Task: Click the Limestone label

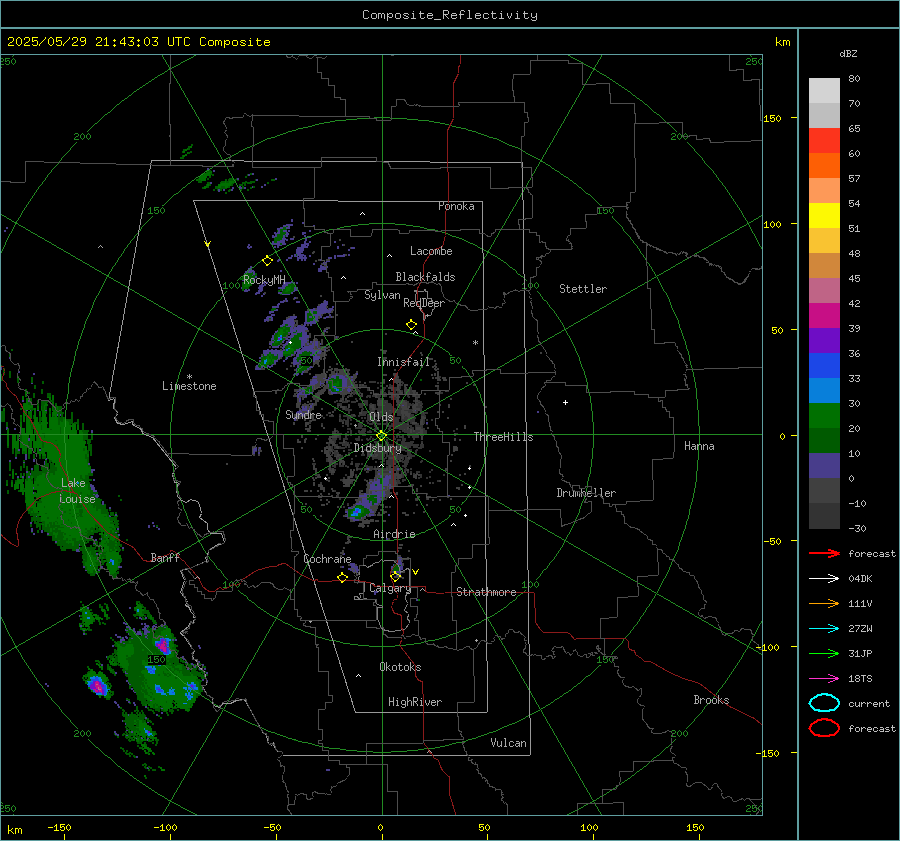Action: click(189, 386)
